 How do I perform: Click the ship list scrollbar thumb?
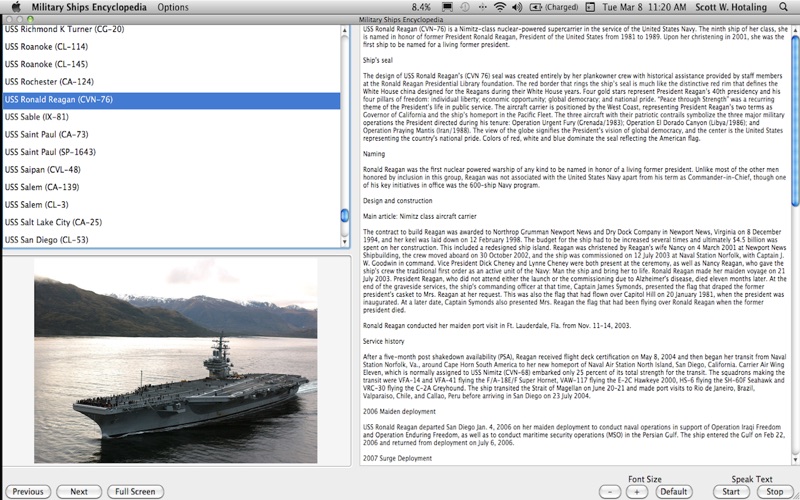pyautogui.click(x=344, y=215)
